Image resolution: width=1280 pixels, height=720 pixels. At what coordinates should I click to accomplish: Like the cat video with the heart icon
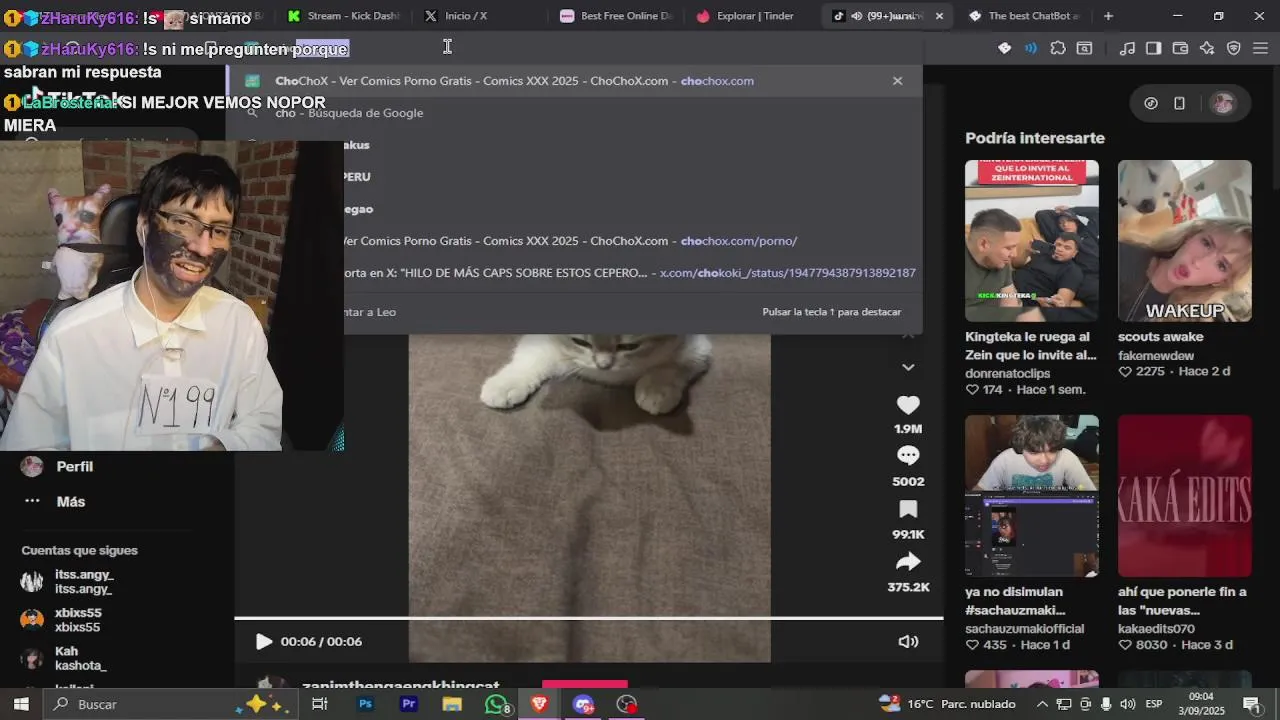(x=908, y=405)
